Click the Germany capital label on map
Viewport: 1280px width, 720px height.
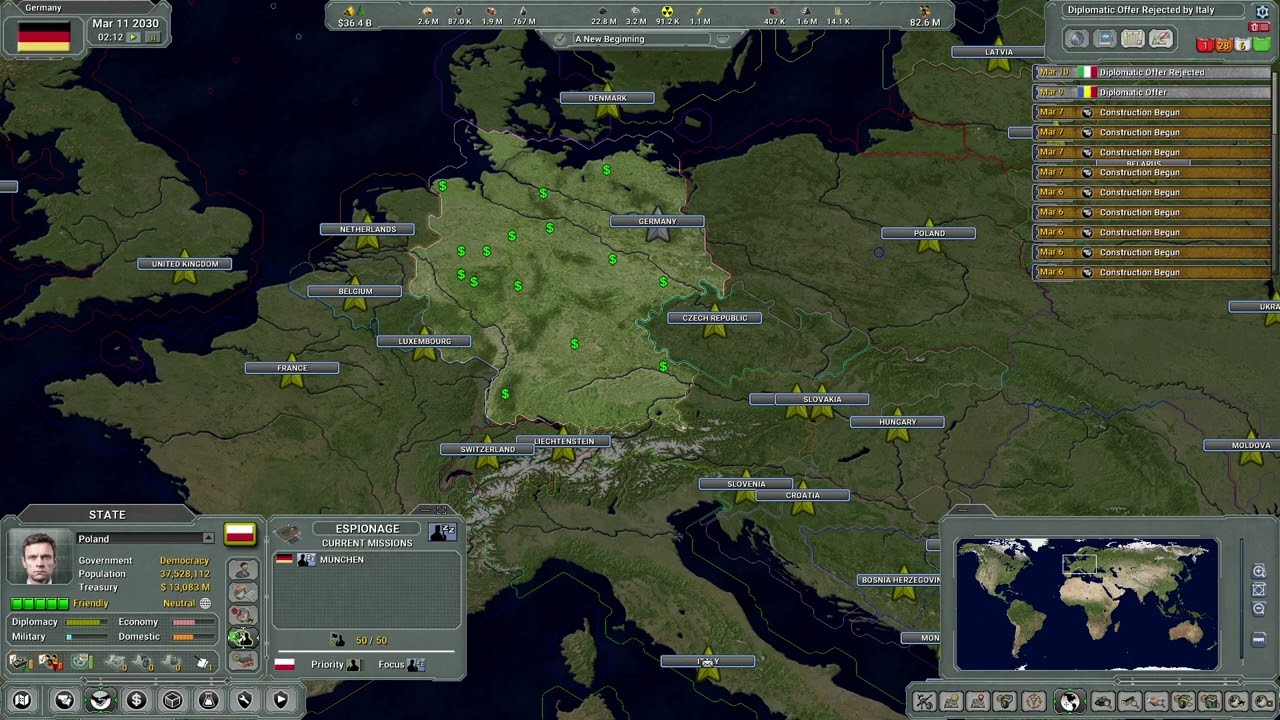pyautogui.click(x=657, y=221)
